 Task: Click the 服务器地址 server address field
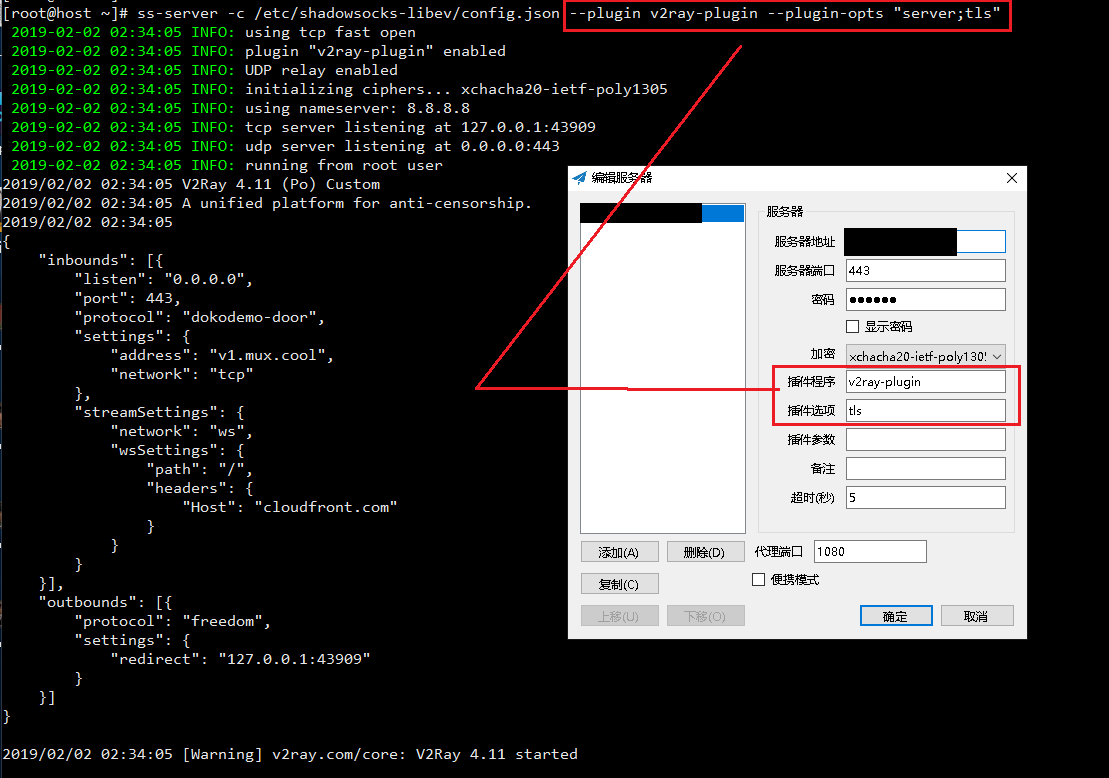[x=925, y=241]
